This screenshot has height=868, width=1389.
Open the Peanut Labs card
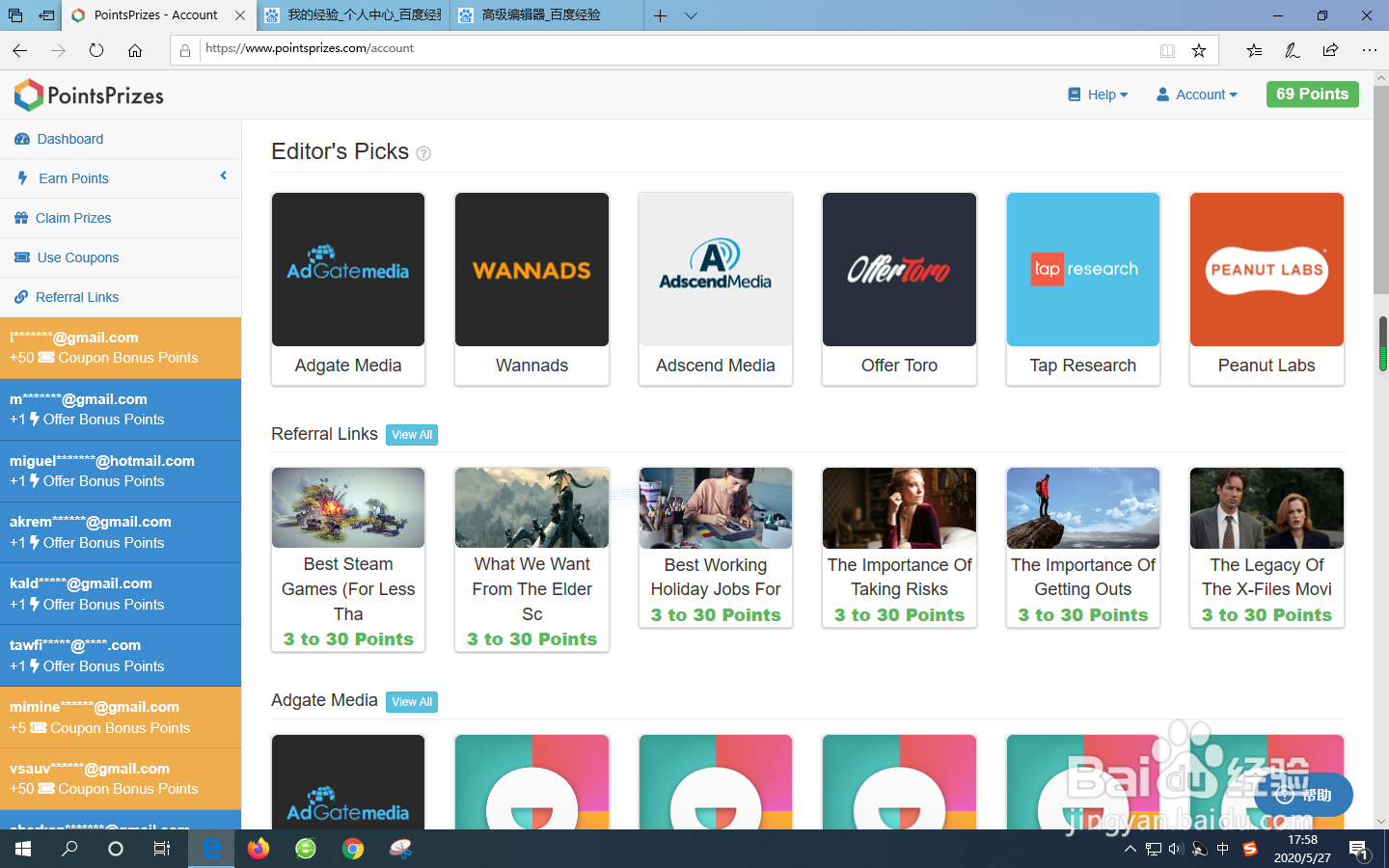(x=1266, y=288)
